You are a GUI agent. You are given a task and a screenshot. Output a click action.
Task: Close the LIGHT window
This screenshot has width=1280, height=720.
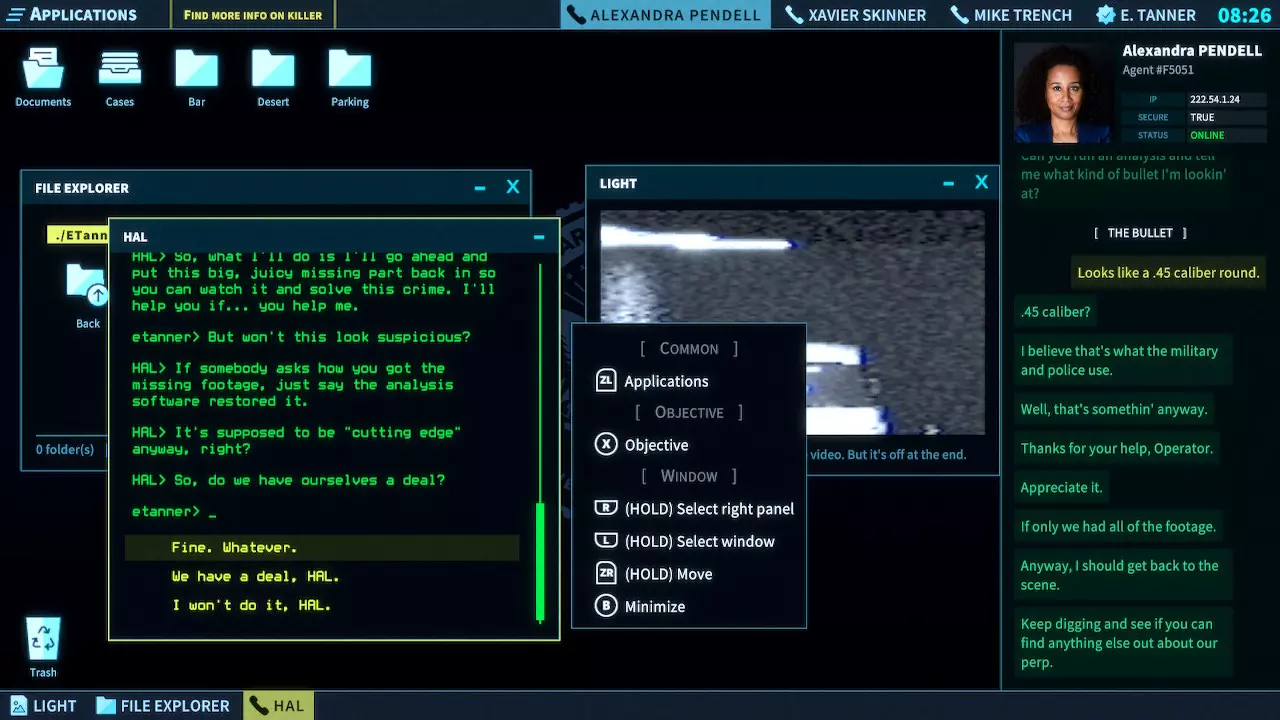(981, 182)
